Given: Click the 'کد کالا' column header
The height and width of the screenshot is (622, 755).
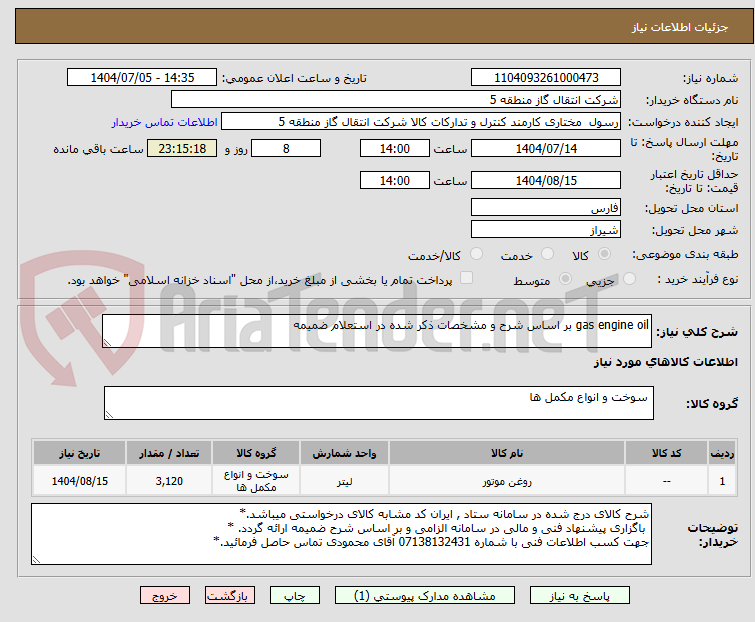Looking at the screenshot, I should coord(666,453).
